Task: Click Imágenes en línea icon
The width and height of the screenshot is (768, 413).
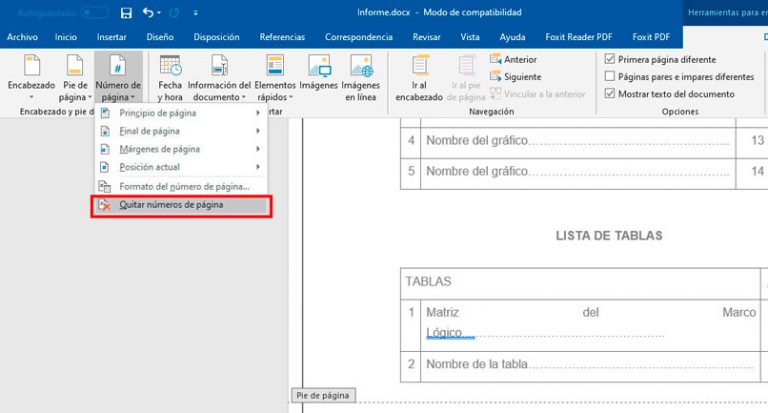Action: [x=361, y=66]
